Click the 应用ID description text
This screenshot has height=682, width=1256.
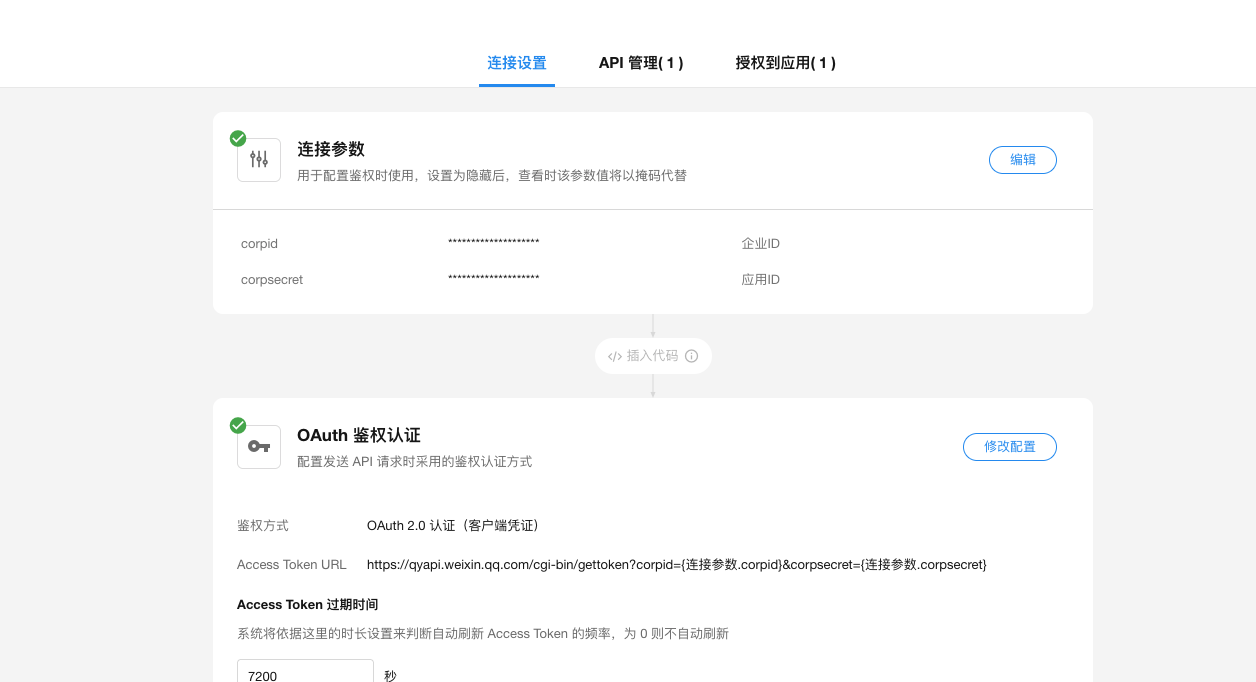760,280
